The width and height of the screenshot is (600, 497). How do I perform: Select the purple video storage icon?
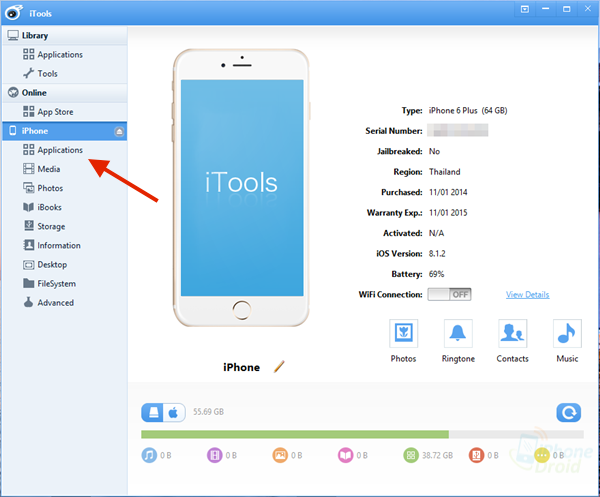tap(215, 455)
